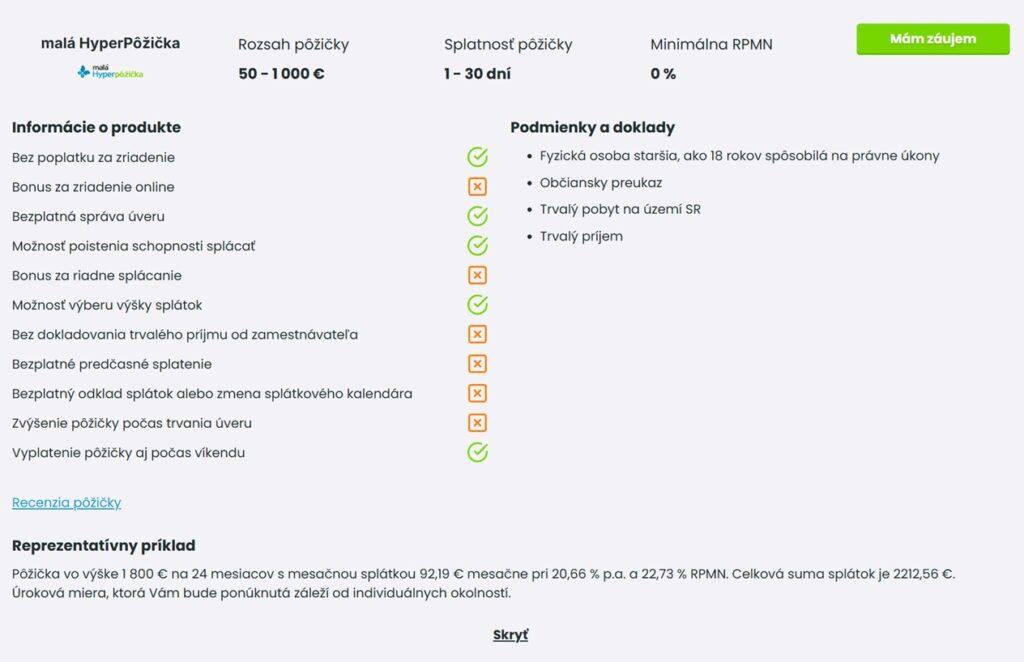This screenshot has width=1024, height=662.
Task: Click cross icon beside Bezplatný odklad splátok
Action: pyautogui.click(x=477, y=393)
